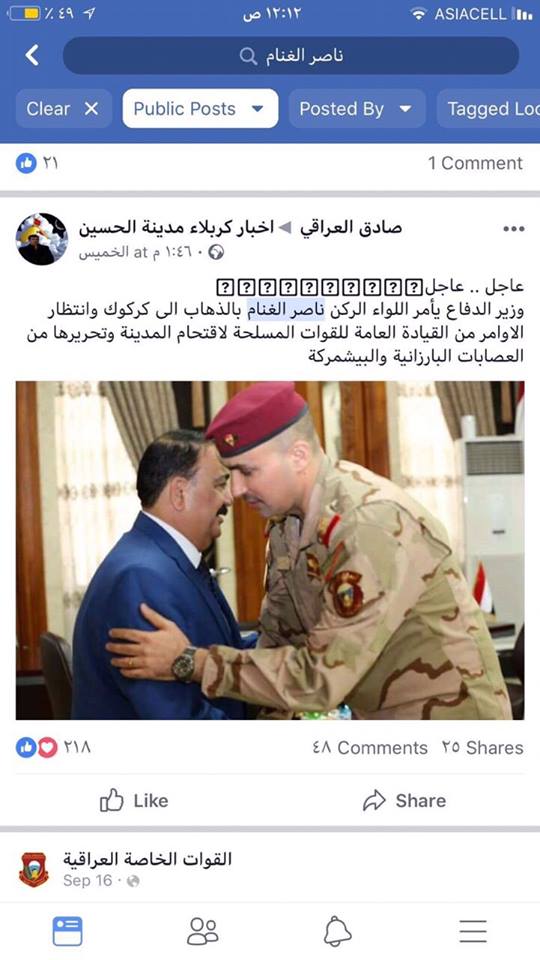540x960 pixels.
Task: Expand the Public Posts filter dropdown
Action: click(200, 109)
